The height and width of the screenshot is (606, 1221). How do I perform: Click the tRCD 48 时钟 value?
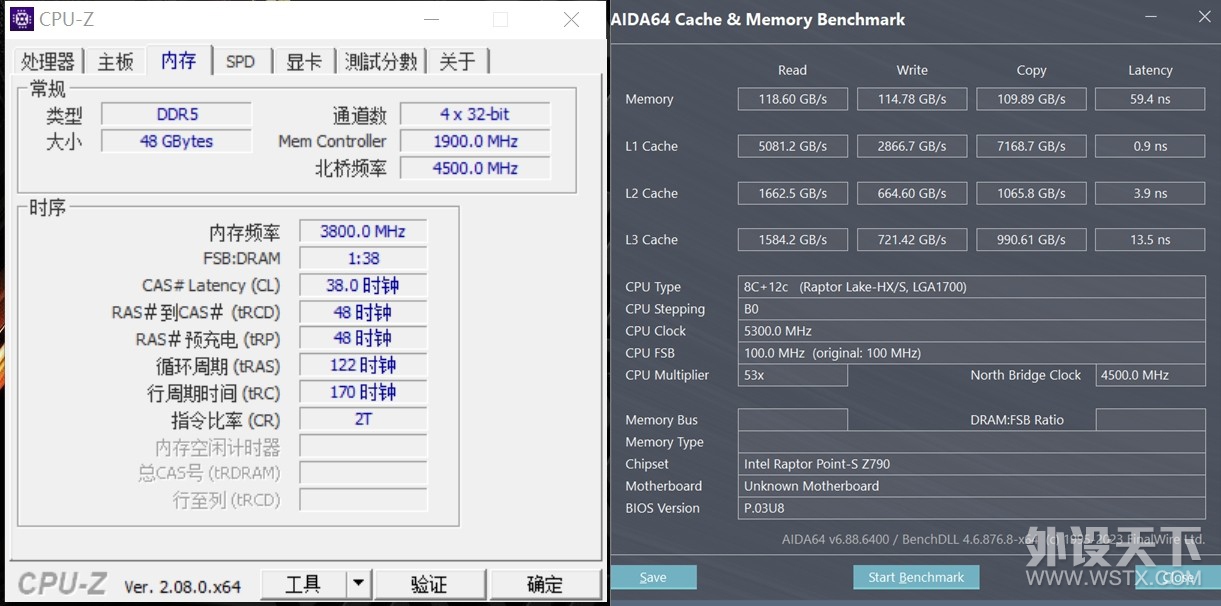click(363, 312)
